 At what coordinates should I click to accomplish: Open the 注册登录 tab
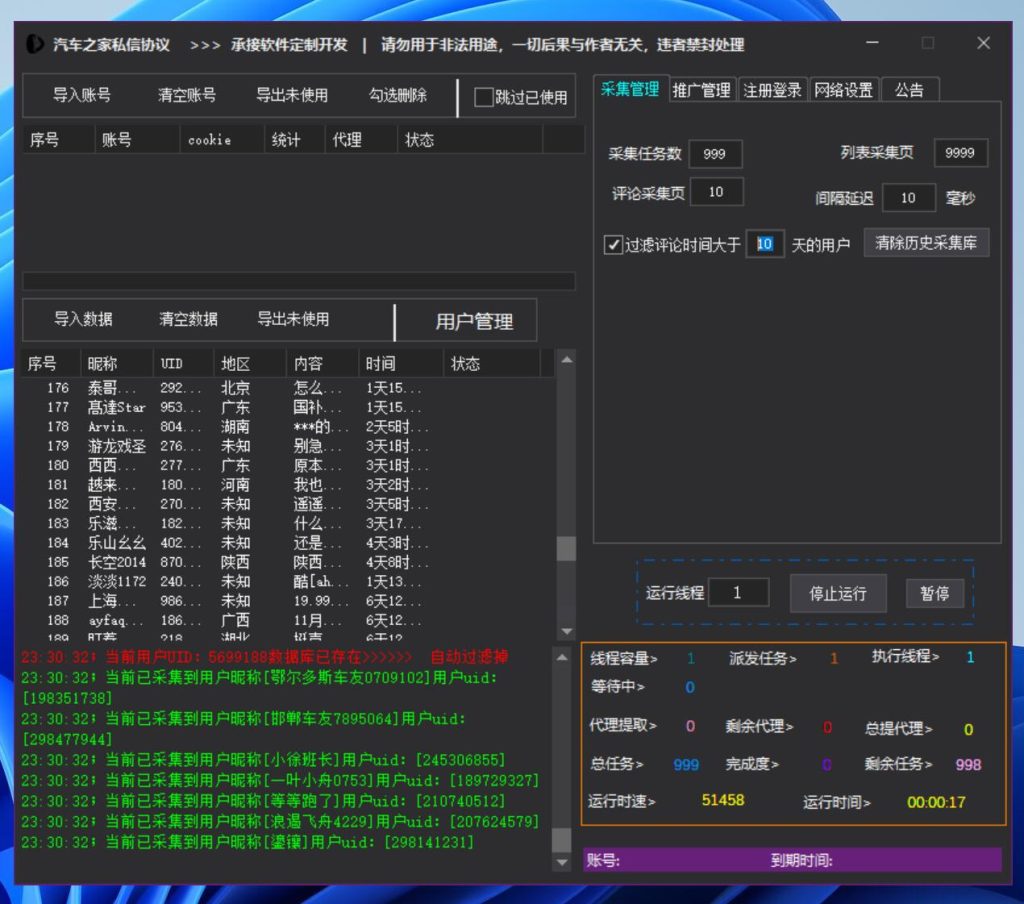(773, 88)
